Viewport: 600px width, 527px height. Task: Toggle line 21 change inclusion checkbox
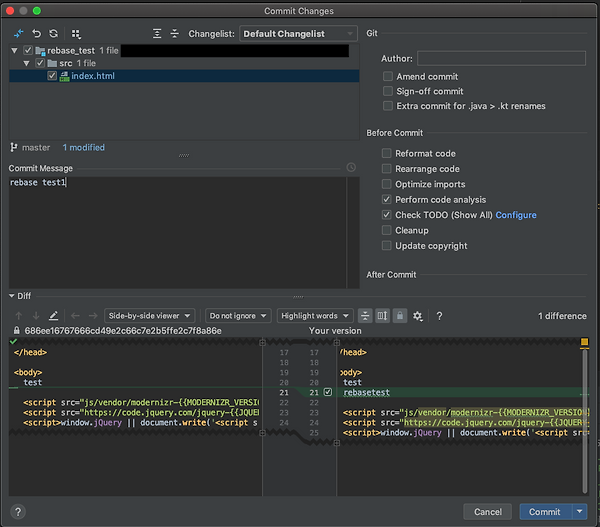click(328, 392)
